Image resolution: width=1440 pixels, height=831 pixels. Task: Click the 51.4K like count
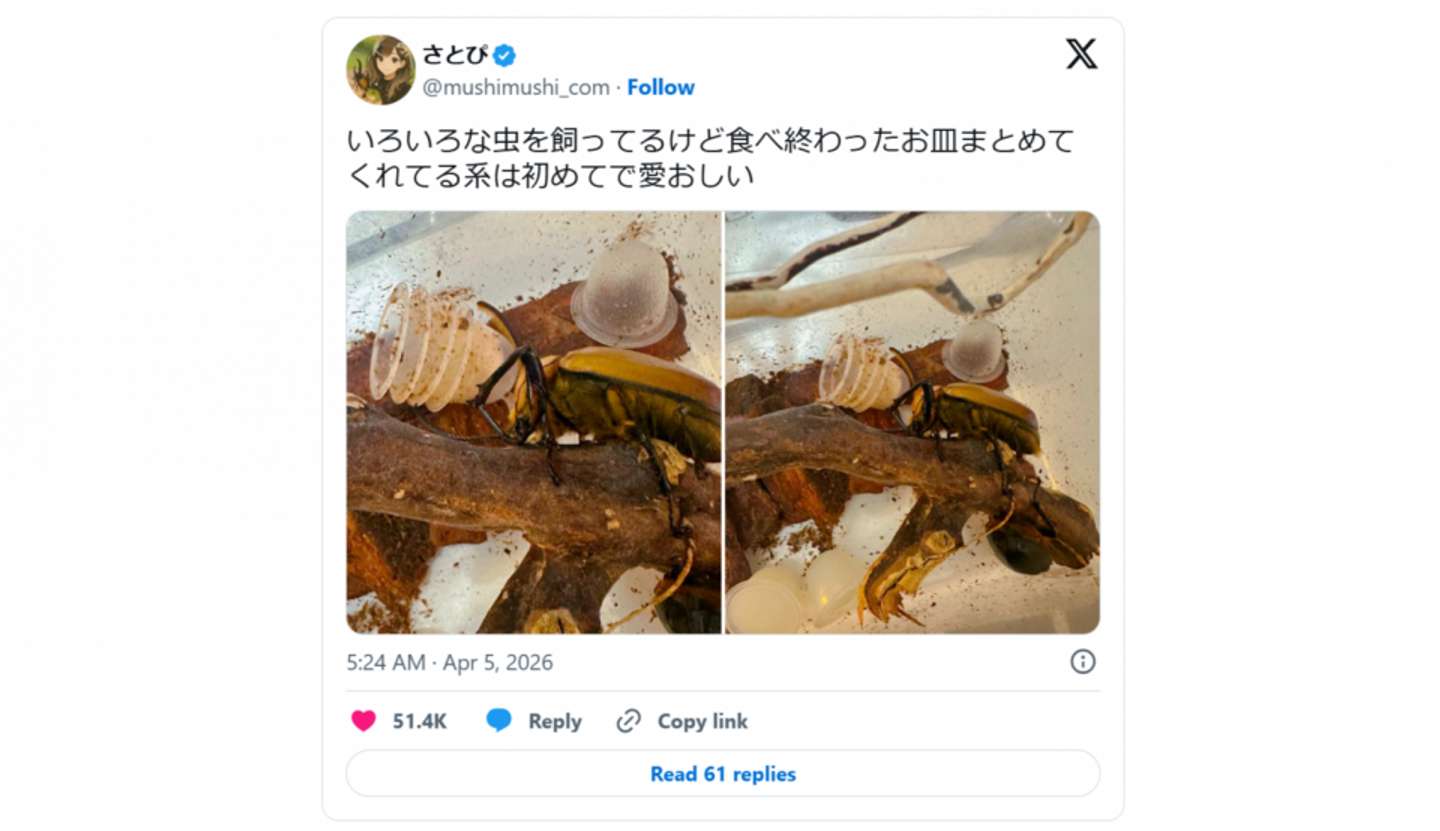(419, 721)
